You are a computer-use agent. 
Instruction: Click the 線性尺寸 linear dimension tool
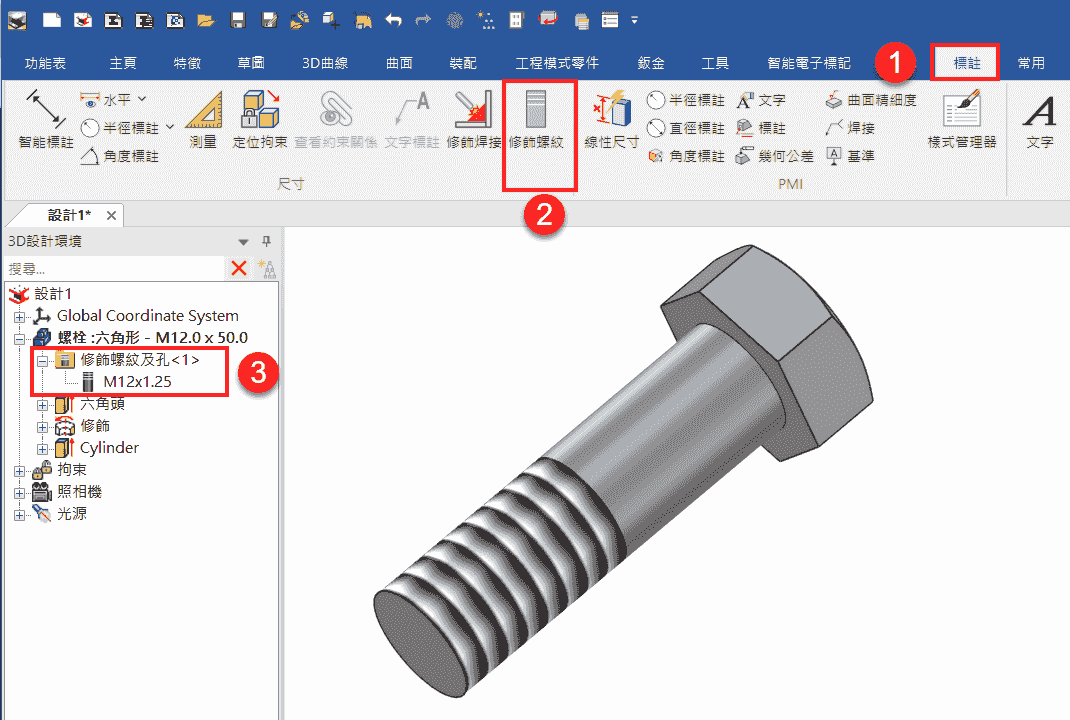pos(611,119)
